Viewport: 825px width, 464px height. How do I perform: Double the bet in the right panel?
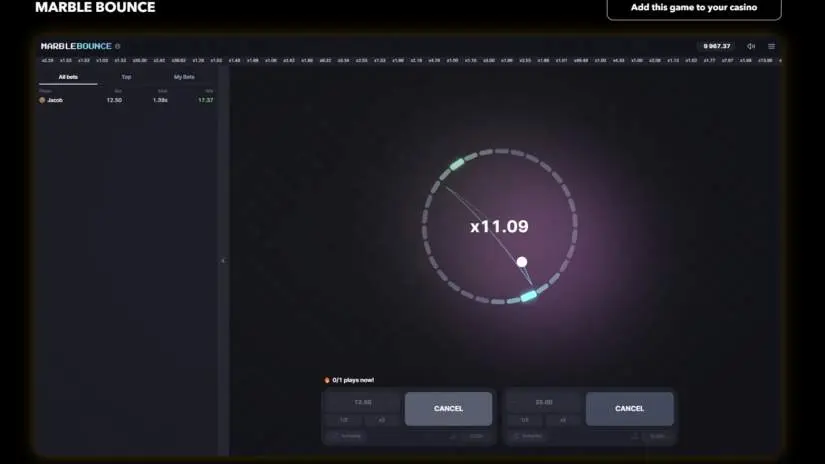[x=563, y=420]
